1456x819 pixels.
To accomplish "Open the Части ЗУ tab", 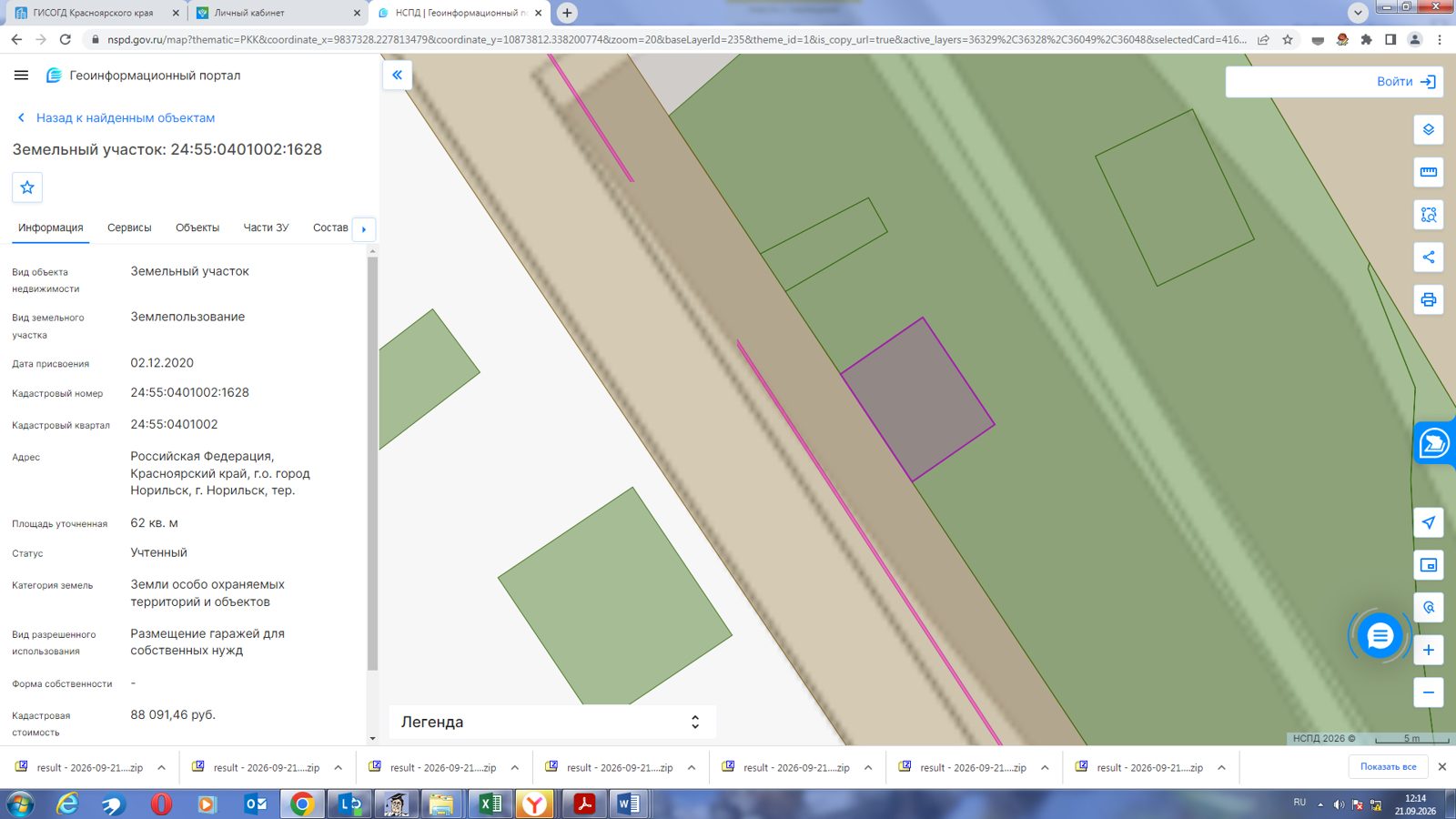I will coord(266,227).
